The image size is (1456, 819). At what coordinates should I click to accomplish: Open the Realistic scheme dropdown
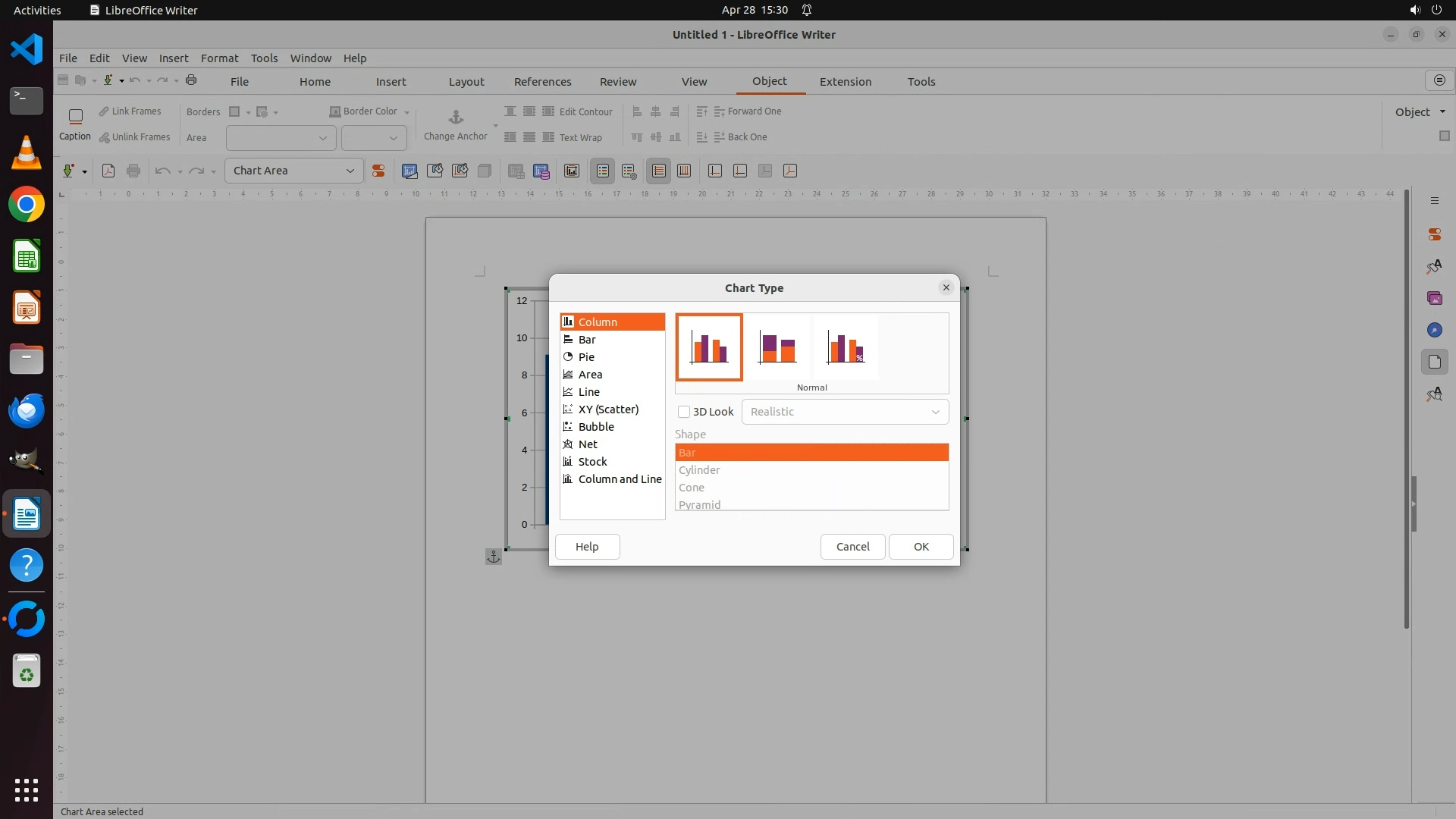tap(845, 412)
